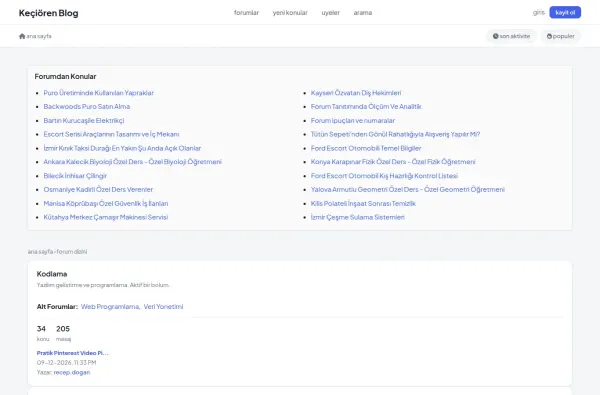Open Web Programlama subforum
The image size is (600, 395).
110,307
